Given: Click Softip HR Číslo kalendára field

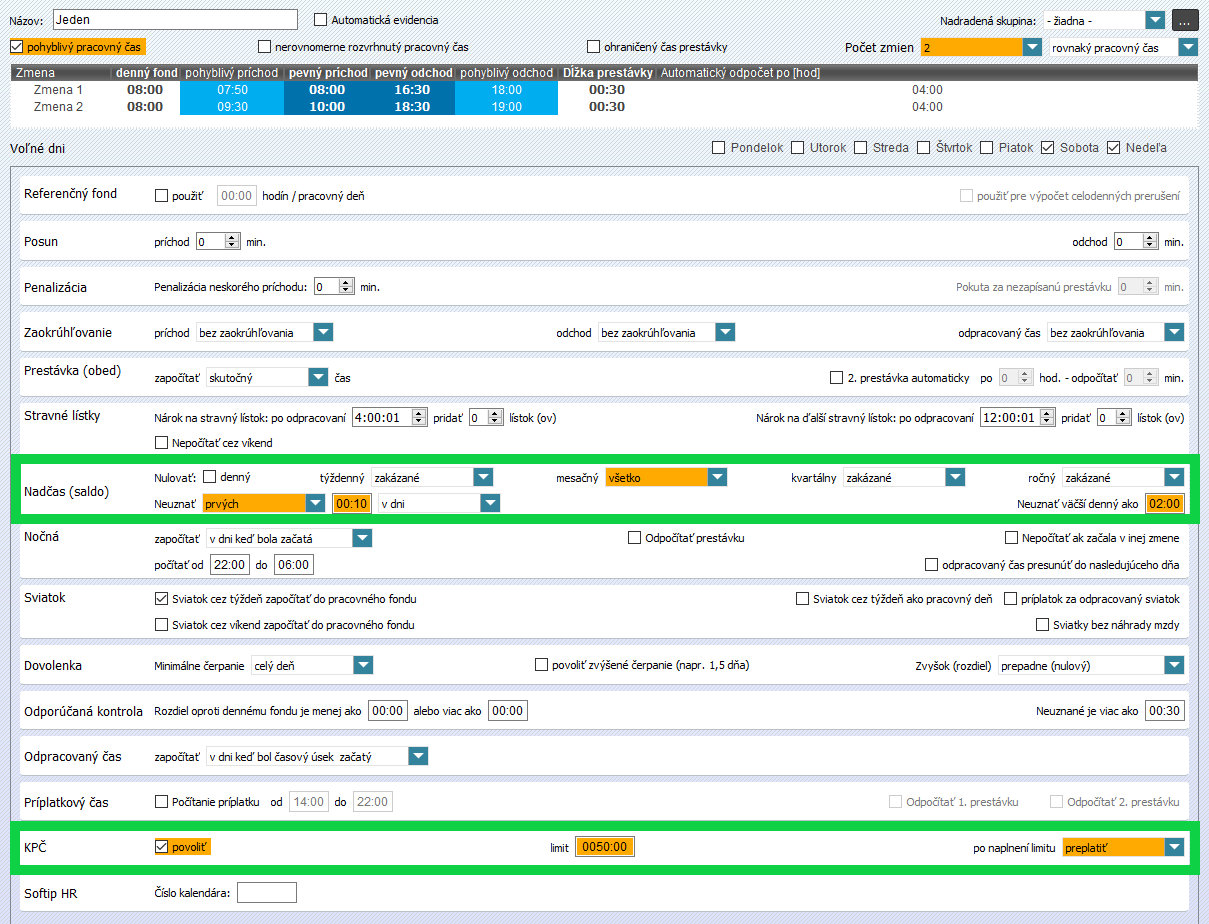Looking at the screenshot, I should (x=266, y=893).
